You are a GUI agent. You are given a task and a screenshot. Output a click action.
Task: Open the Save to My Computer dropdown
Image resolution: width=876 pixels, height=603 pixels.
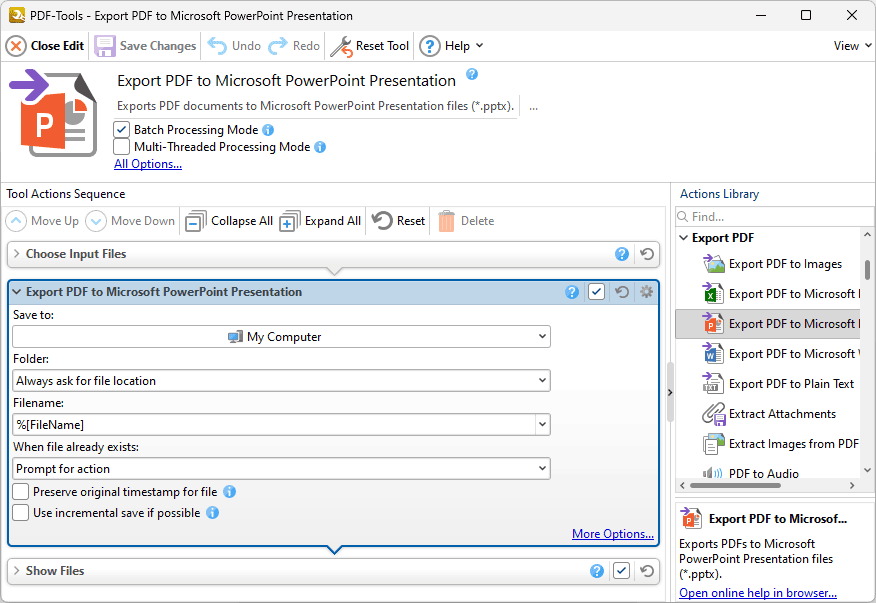click(x=281, y=336)
